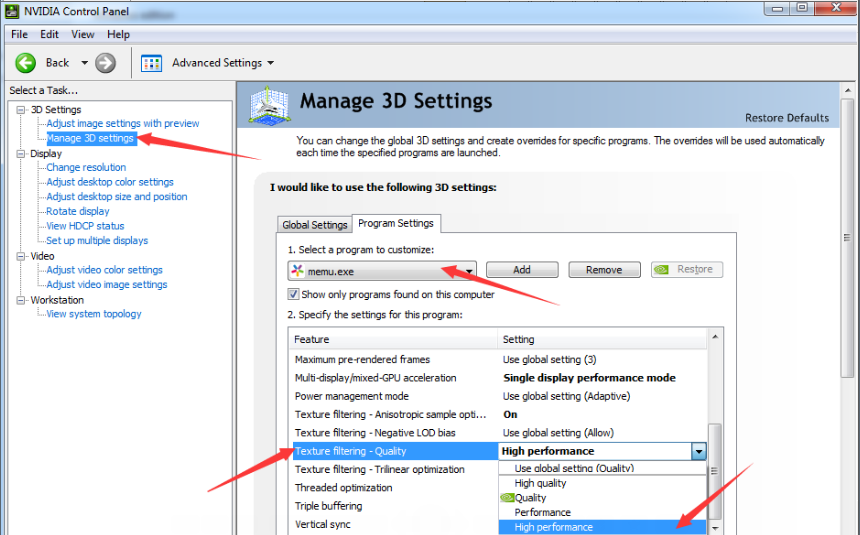The height and width of the screenshot is (535, 860).
Task: Open the Texture filtering Quality dropdown arrow
Action: (x=698, y=451)
